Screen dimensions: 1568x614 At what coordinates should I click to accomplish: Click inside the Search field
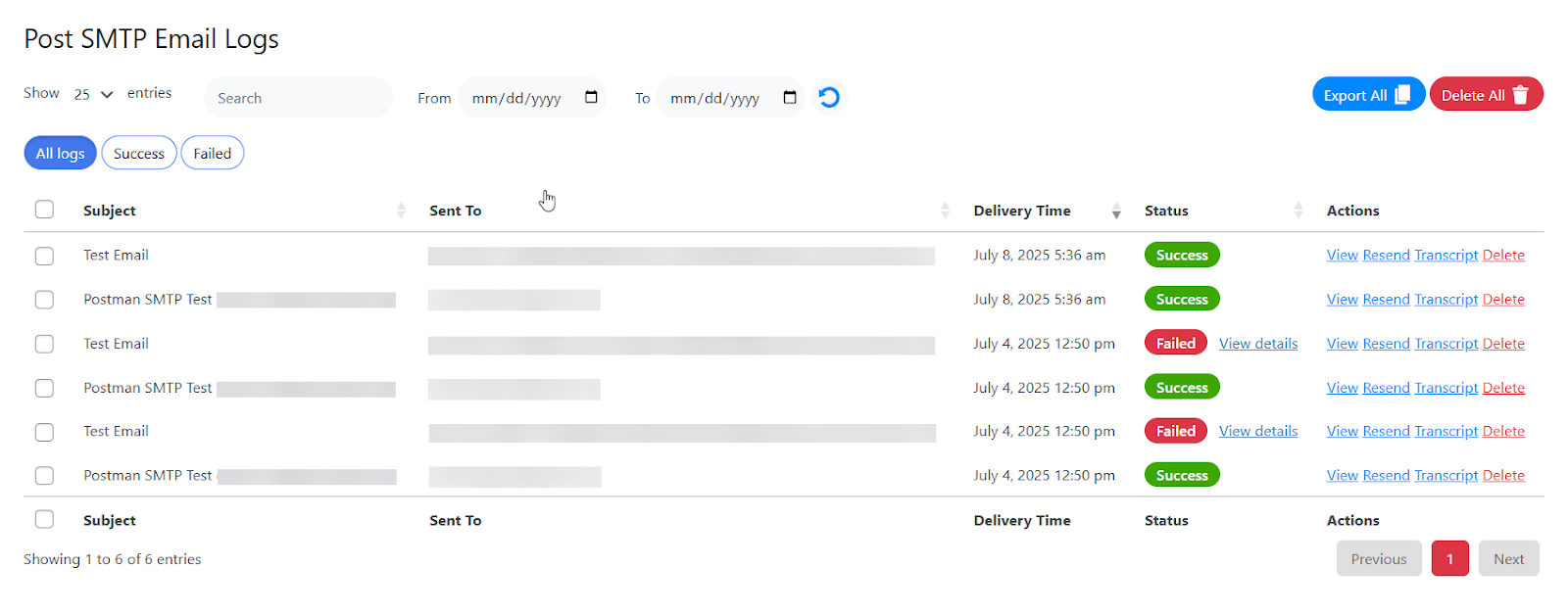click(297, 97)
